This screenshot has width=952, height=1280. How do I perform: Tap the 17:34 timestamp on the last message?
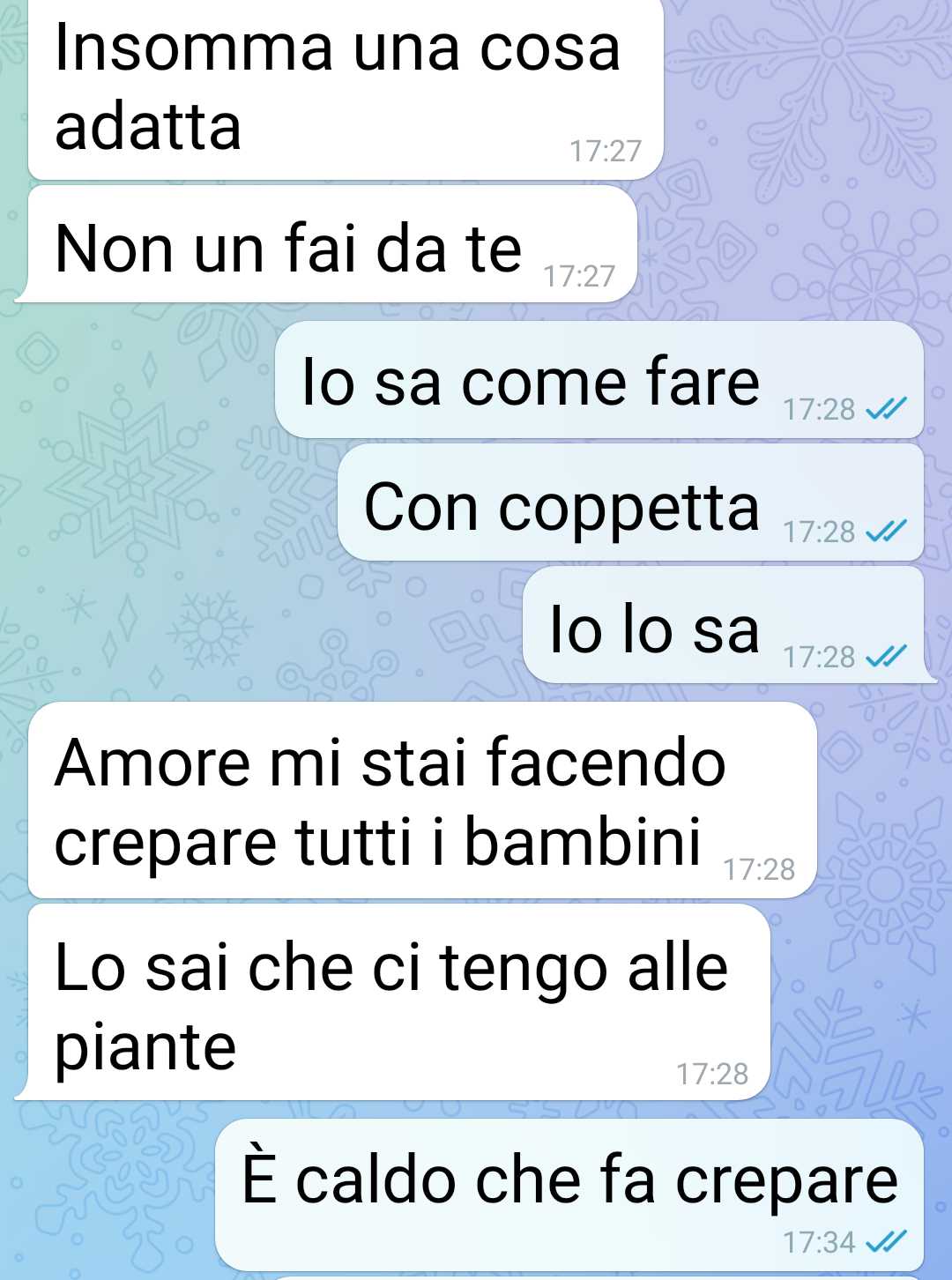820,1242
